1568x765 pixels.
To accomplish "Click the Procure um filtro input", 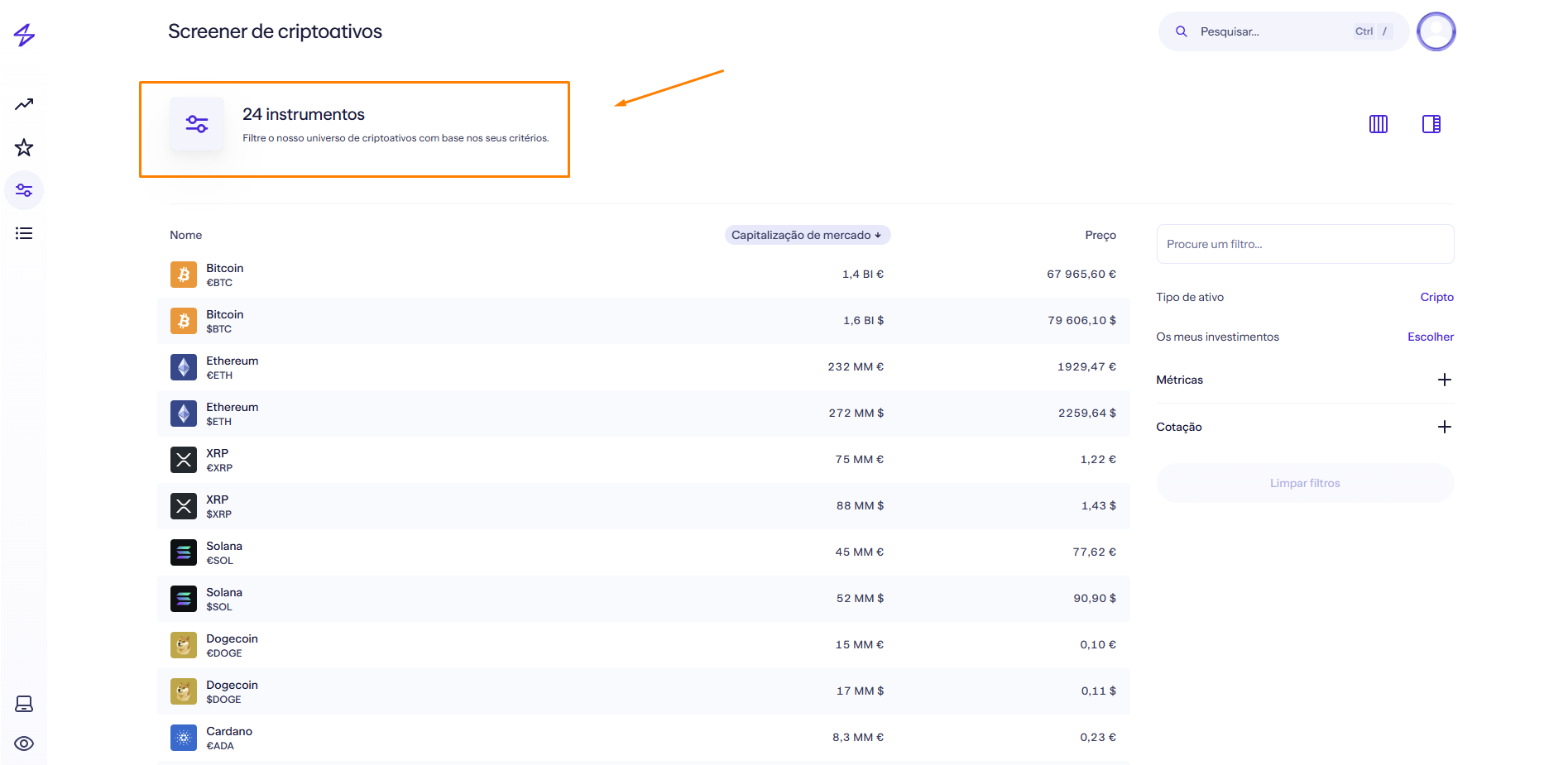I will (1305, 244).
